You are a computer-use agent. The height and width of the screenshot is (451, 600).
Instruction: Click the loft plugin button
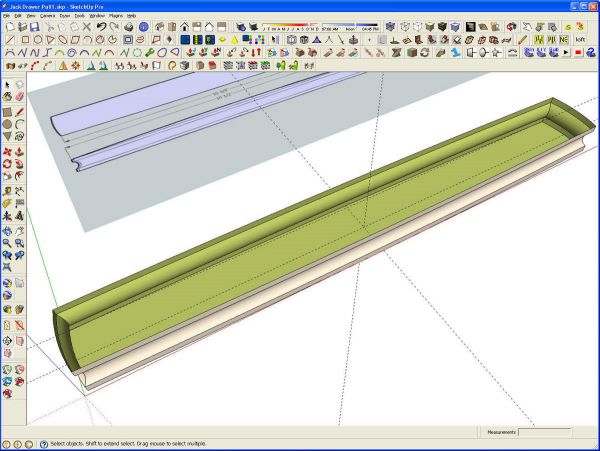580,39
